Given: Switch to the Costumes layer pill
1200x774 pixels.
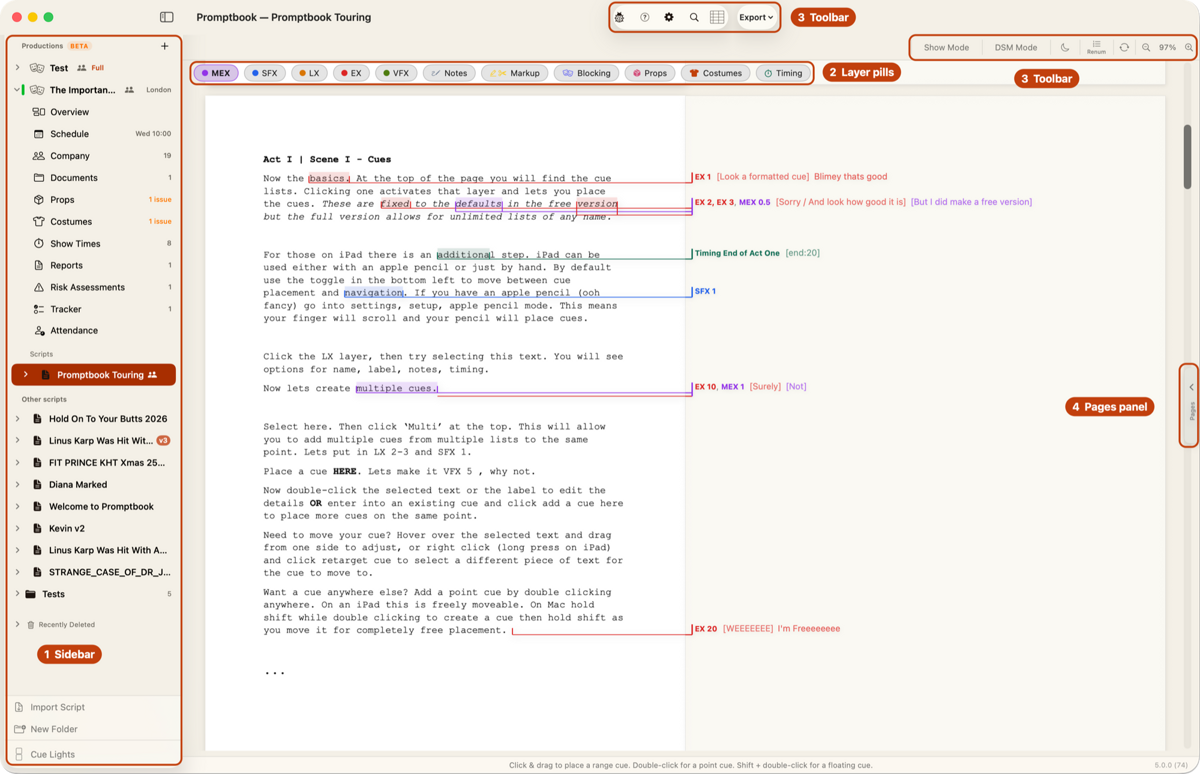Looking at the screenshot, I should click(715, 73).
